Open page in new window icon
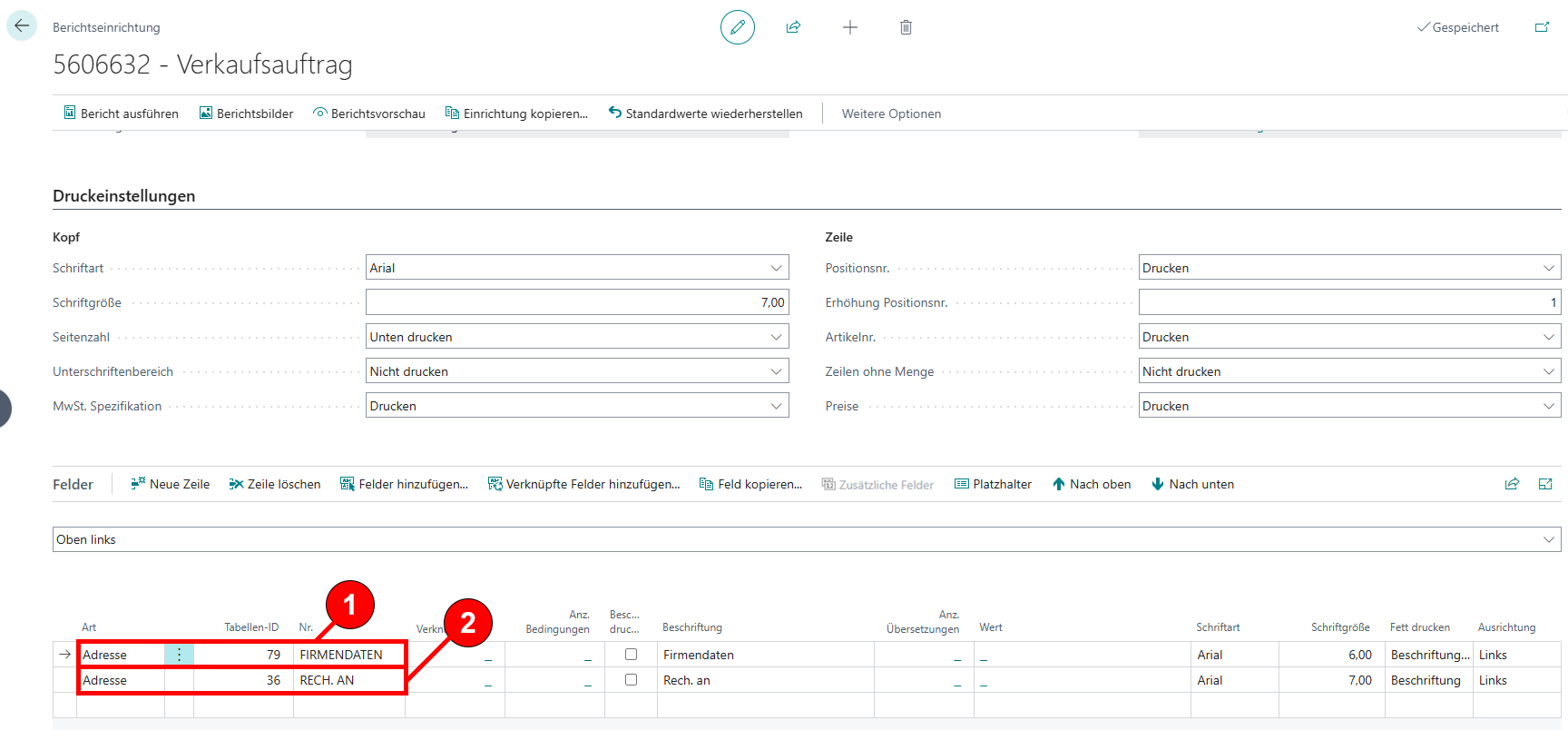This screenshot has width=1568, height=730. point(1542,27)
